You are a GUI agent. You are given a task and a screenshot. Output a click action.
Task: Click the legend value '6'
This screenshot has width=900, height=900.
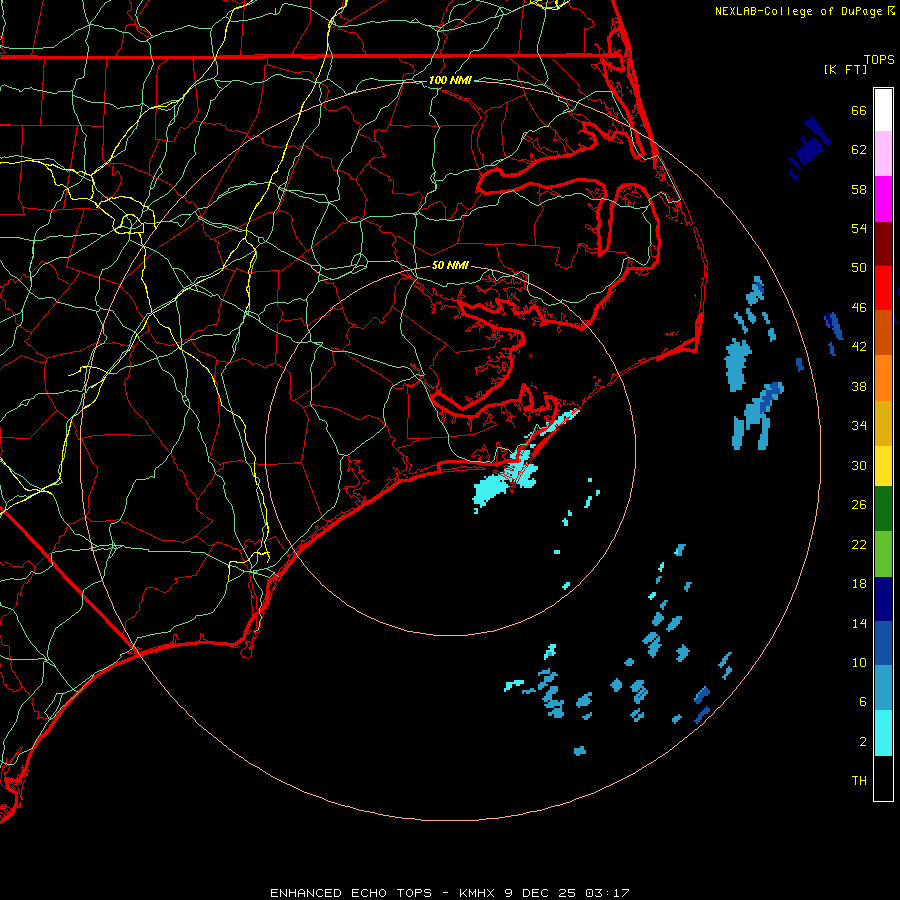[x=863, y=702]
